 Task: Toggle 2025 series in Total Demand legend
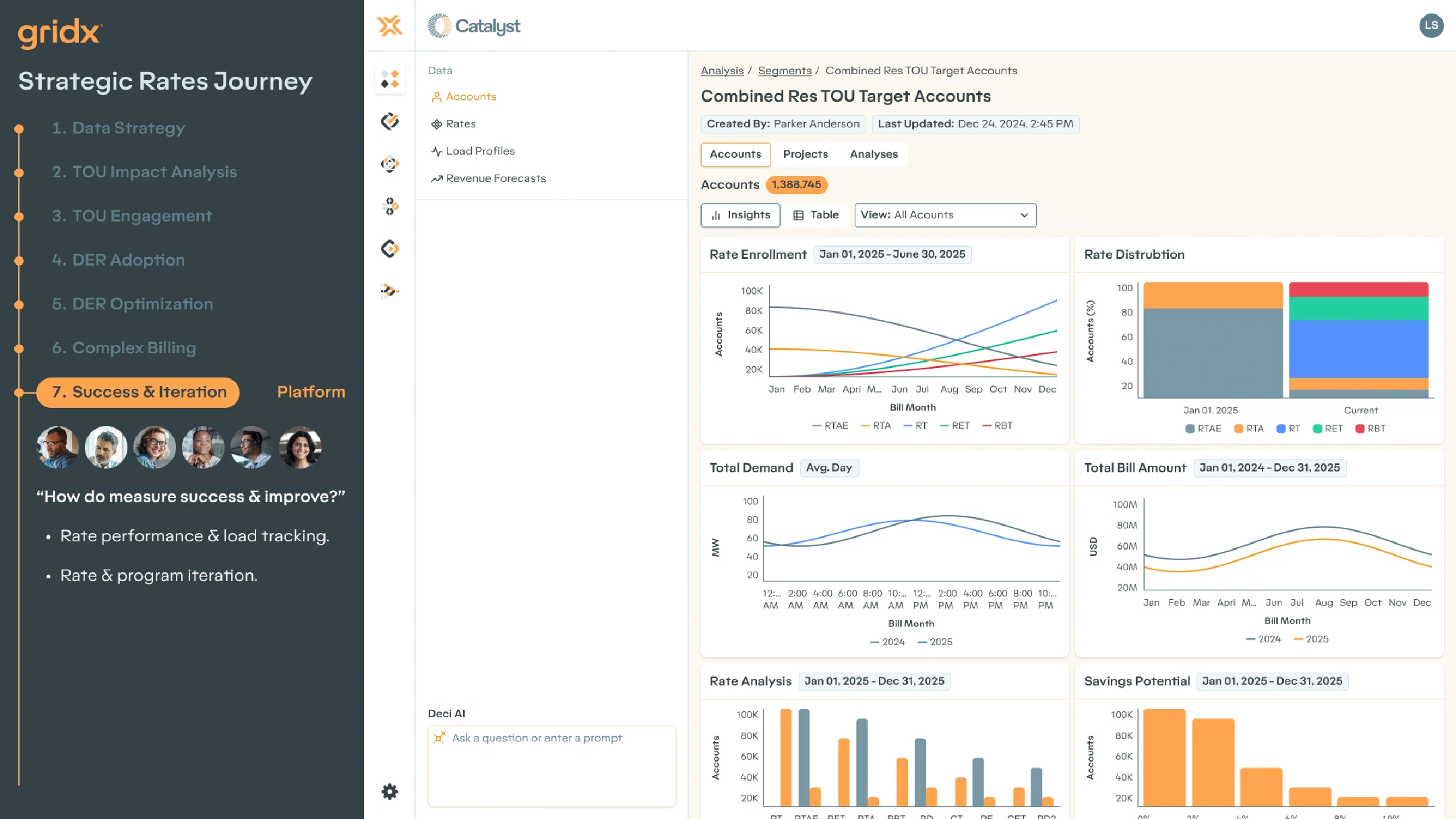935,642
